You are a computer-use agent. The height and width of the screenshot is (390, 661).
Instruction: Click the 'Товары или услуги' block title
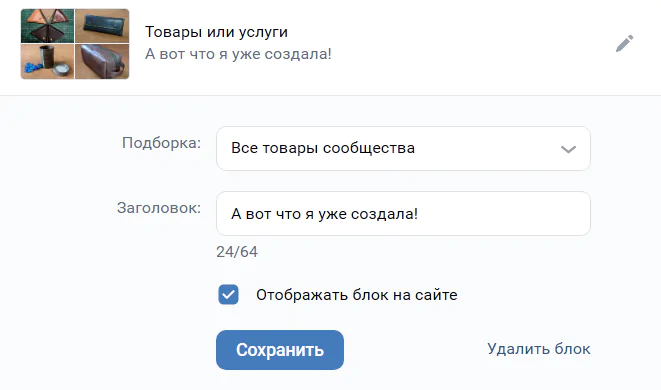tap(216, 32)
